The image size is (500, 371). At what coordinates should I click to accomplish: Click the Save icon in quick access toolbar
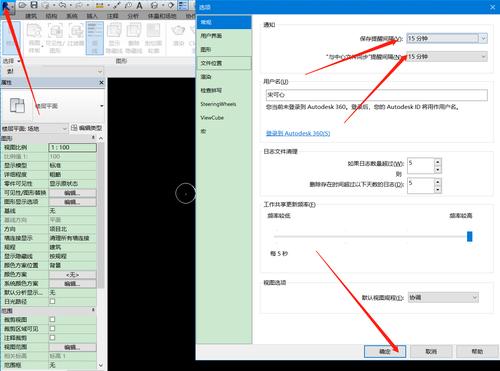[34, 5]
